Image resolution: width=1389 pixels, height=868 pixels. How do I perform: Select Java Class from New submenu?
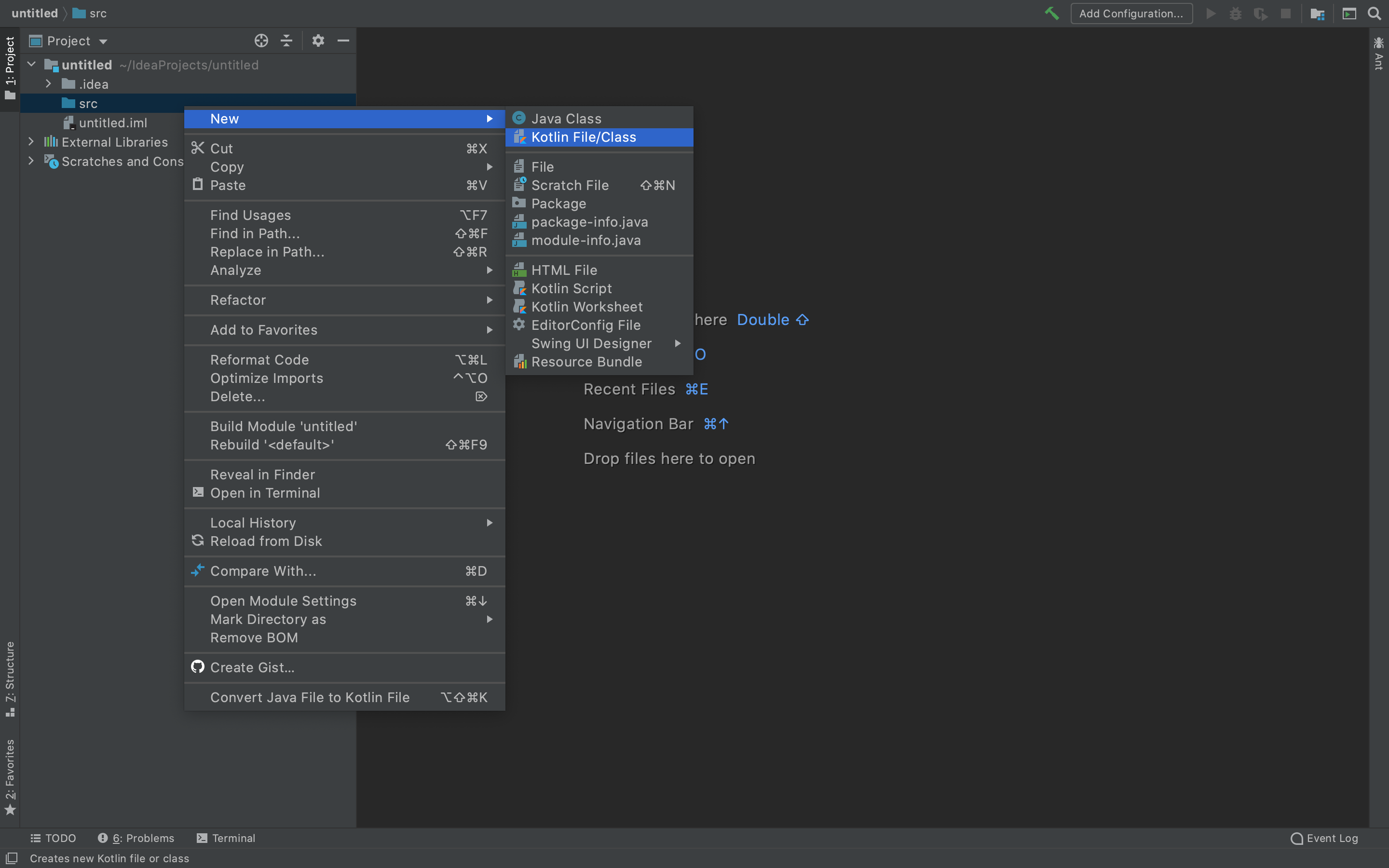[566, 118]
